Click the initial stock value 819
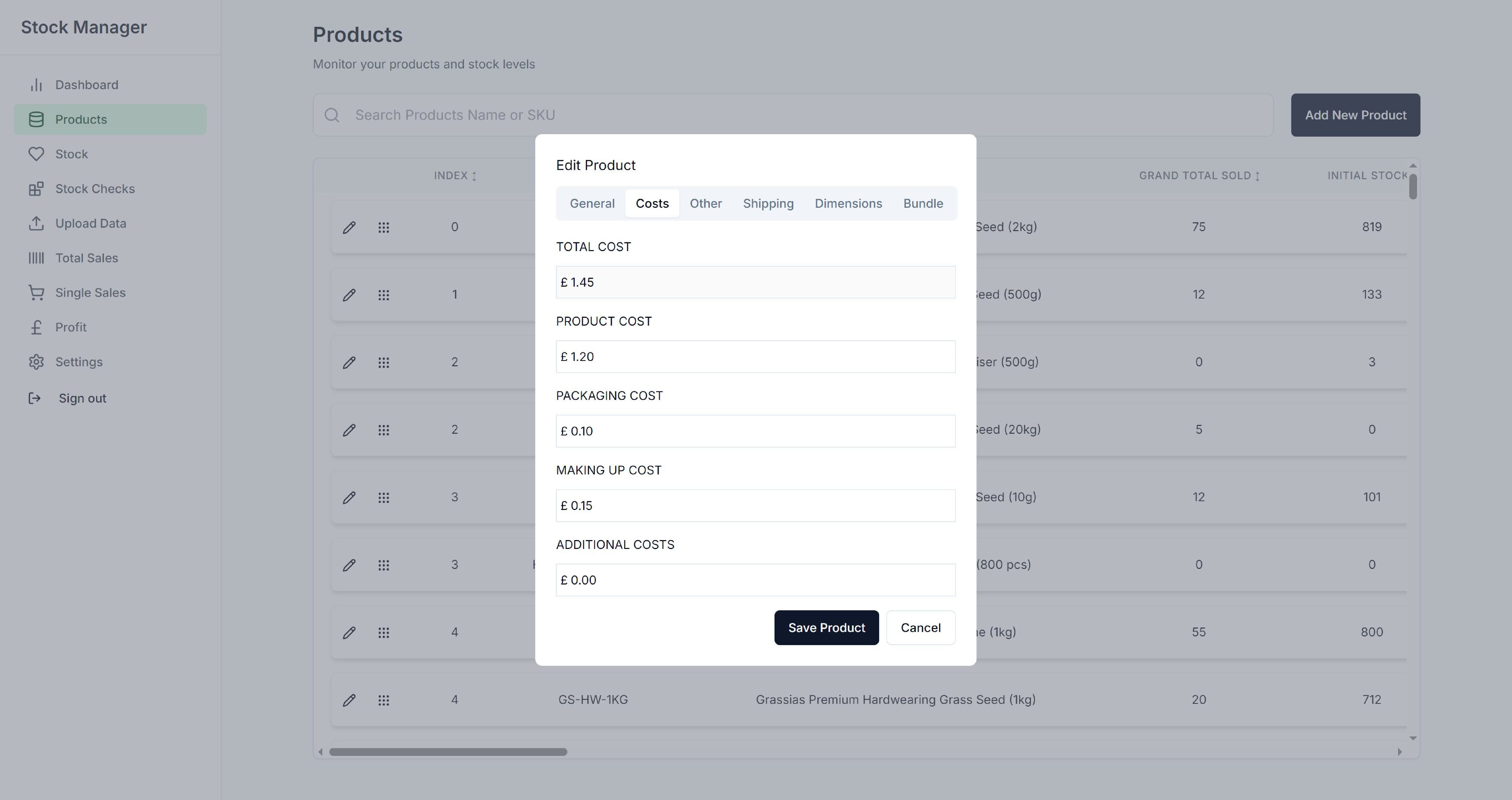 point(1372,227)
